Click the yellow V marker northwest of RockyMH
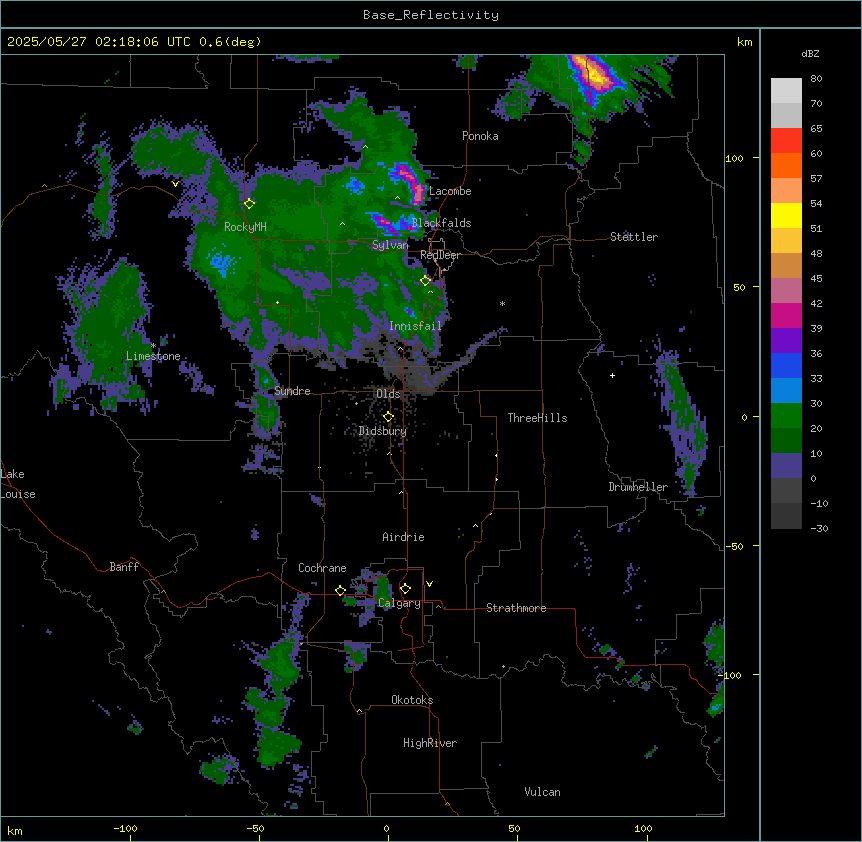This screenshot has height=842, width=862. tap(175, 184)
